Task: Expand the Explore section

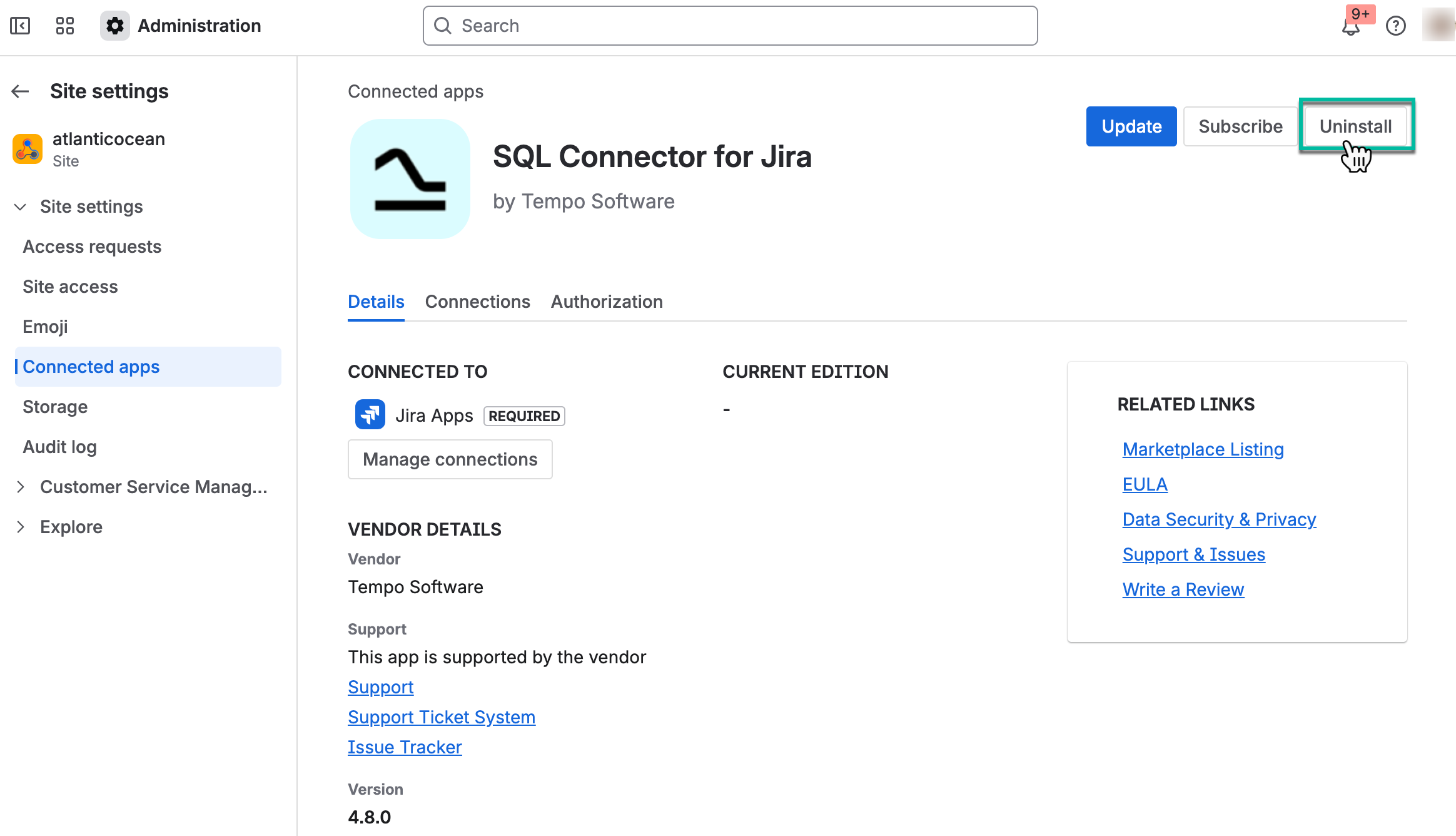Action: click(21, 526)
